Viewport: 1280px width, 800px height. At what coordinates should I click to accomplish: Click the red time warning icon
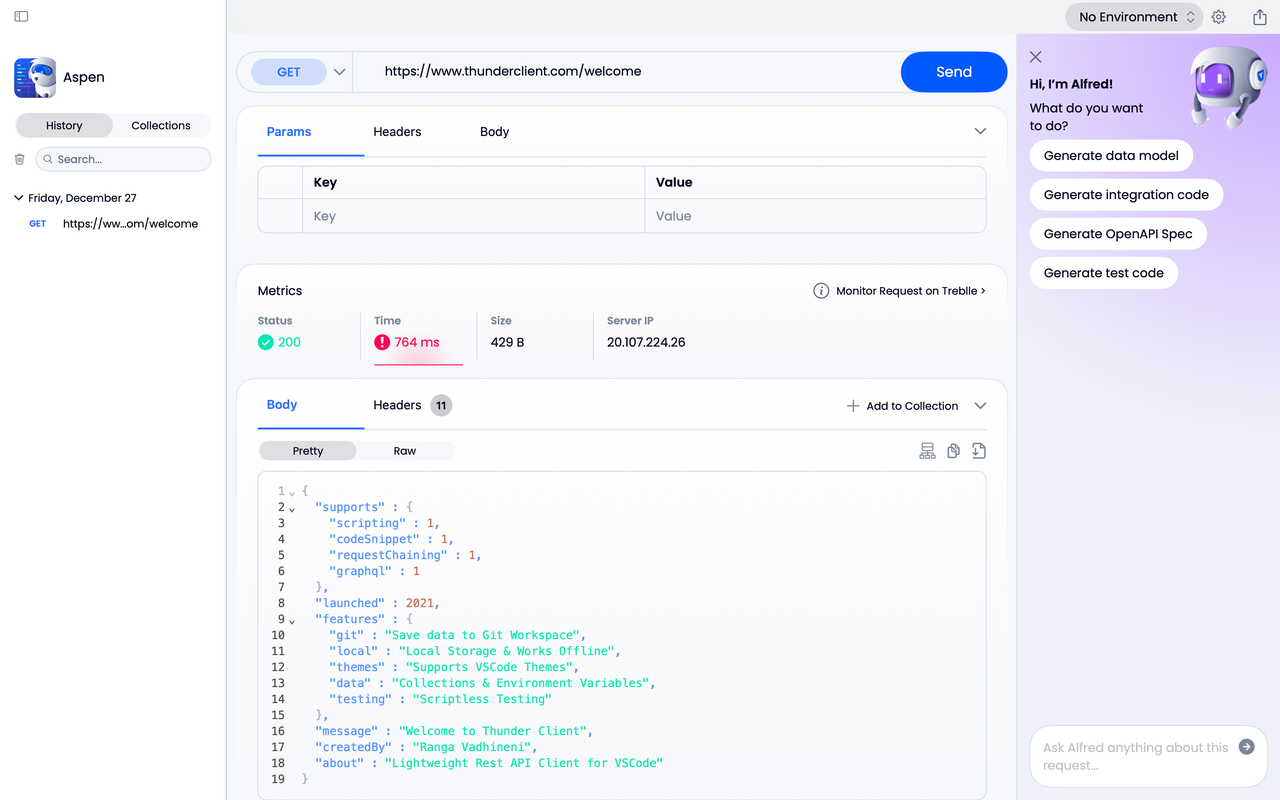click(382, 342)
